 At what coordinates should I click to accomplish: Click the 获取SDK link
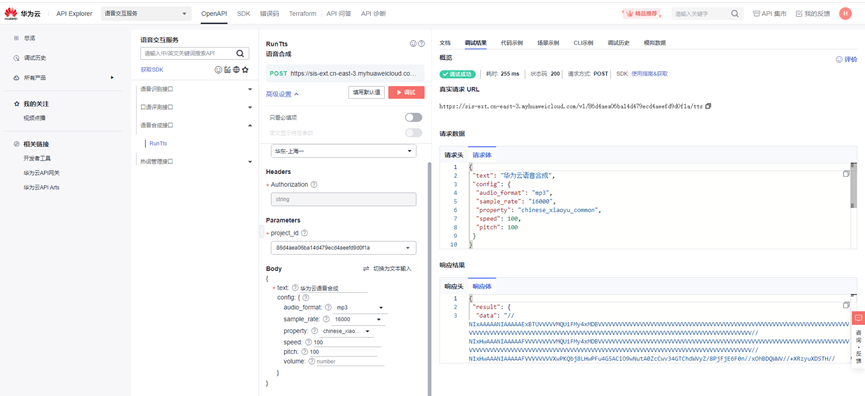[152, 70]
